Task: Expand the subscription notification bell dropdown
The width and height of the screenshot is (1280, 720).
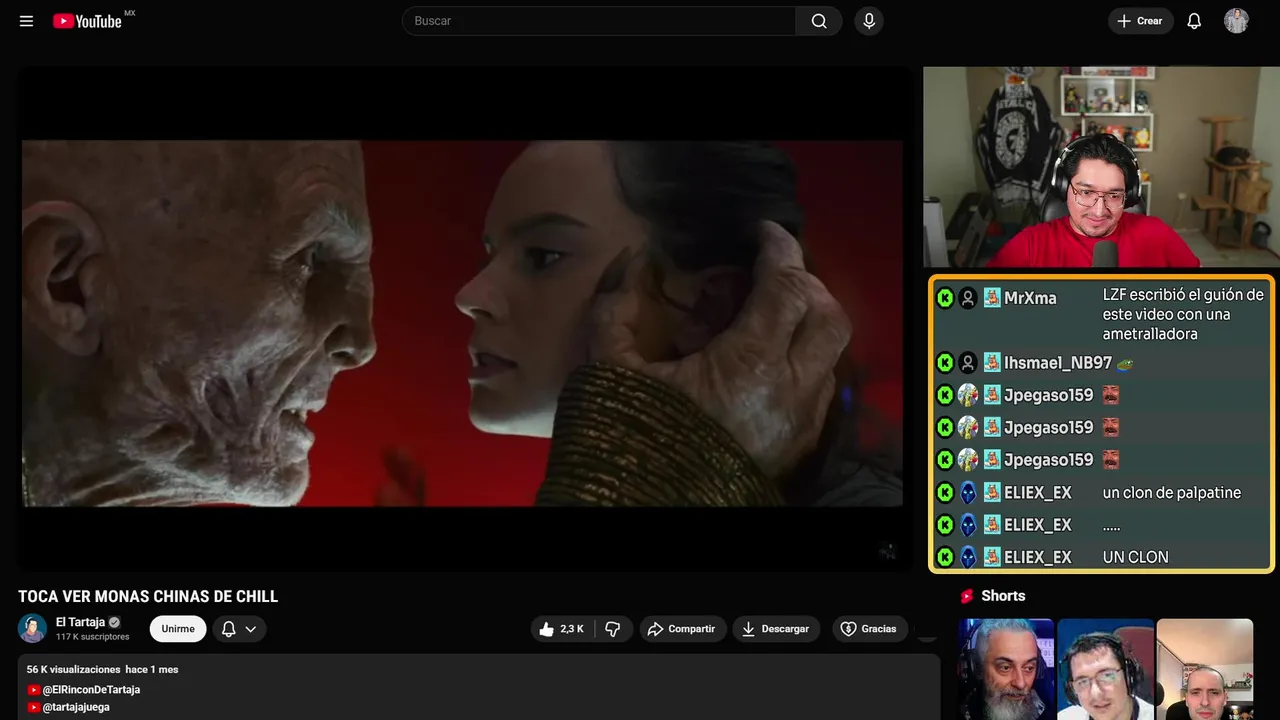Action: (239, 629)
